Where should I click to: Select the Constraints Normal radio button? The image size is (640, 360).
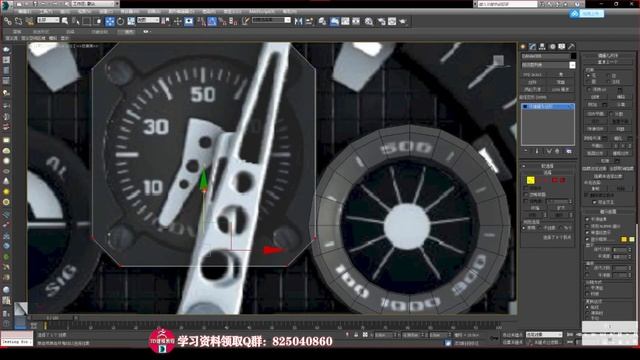[609, 82]
